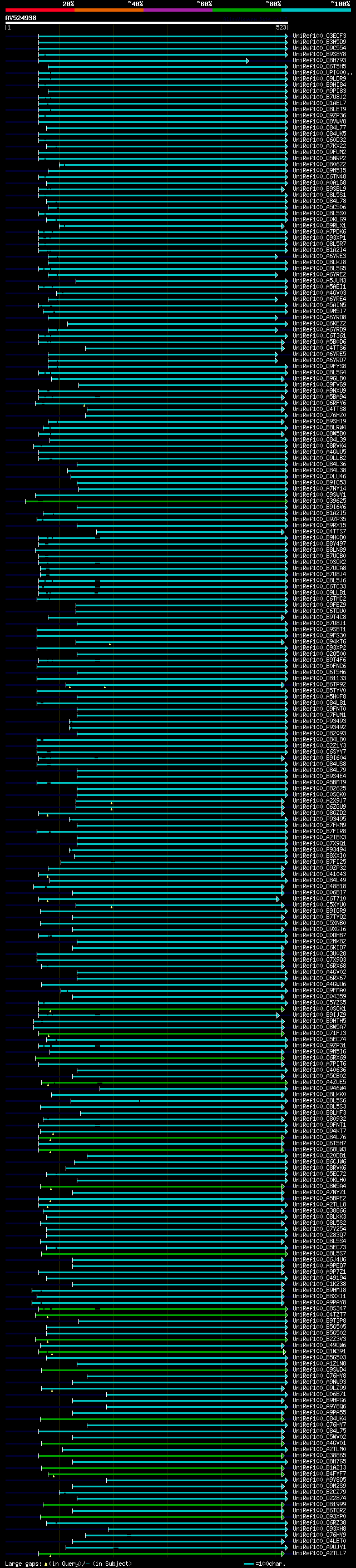Select the UniRef100_B9HPG6 entry
This screenshot has width=356, height=1568.
(319, 1401)
